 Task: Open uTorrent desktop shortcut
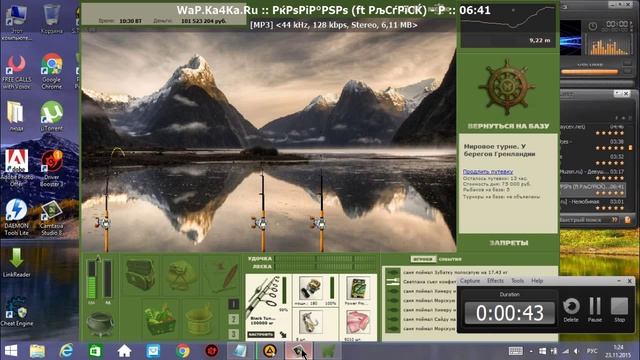[x=52, y=116]
